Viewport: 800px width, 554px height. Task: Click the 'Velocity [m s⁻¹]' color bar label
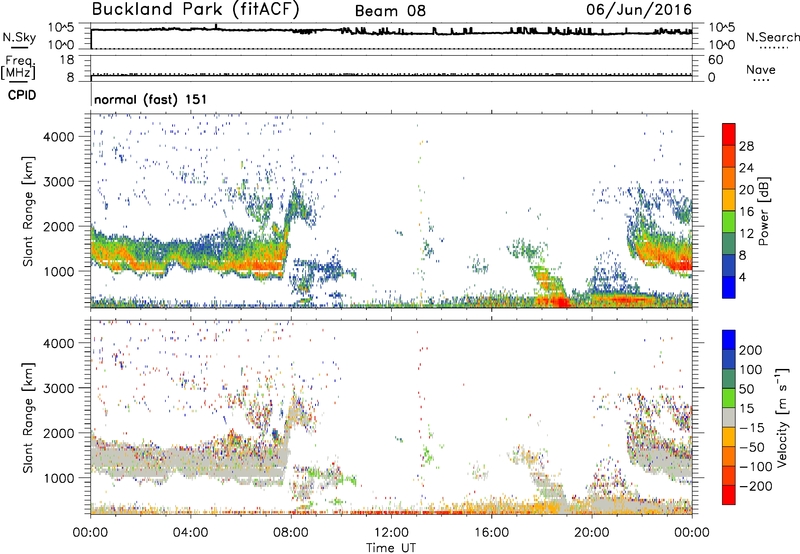click(x=783, y=417)
